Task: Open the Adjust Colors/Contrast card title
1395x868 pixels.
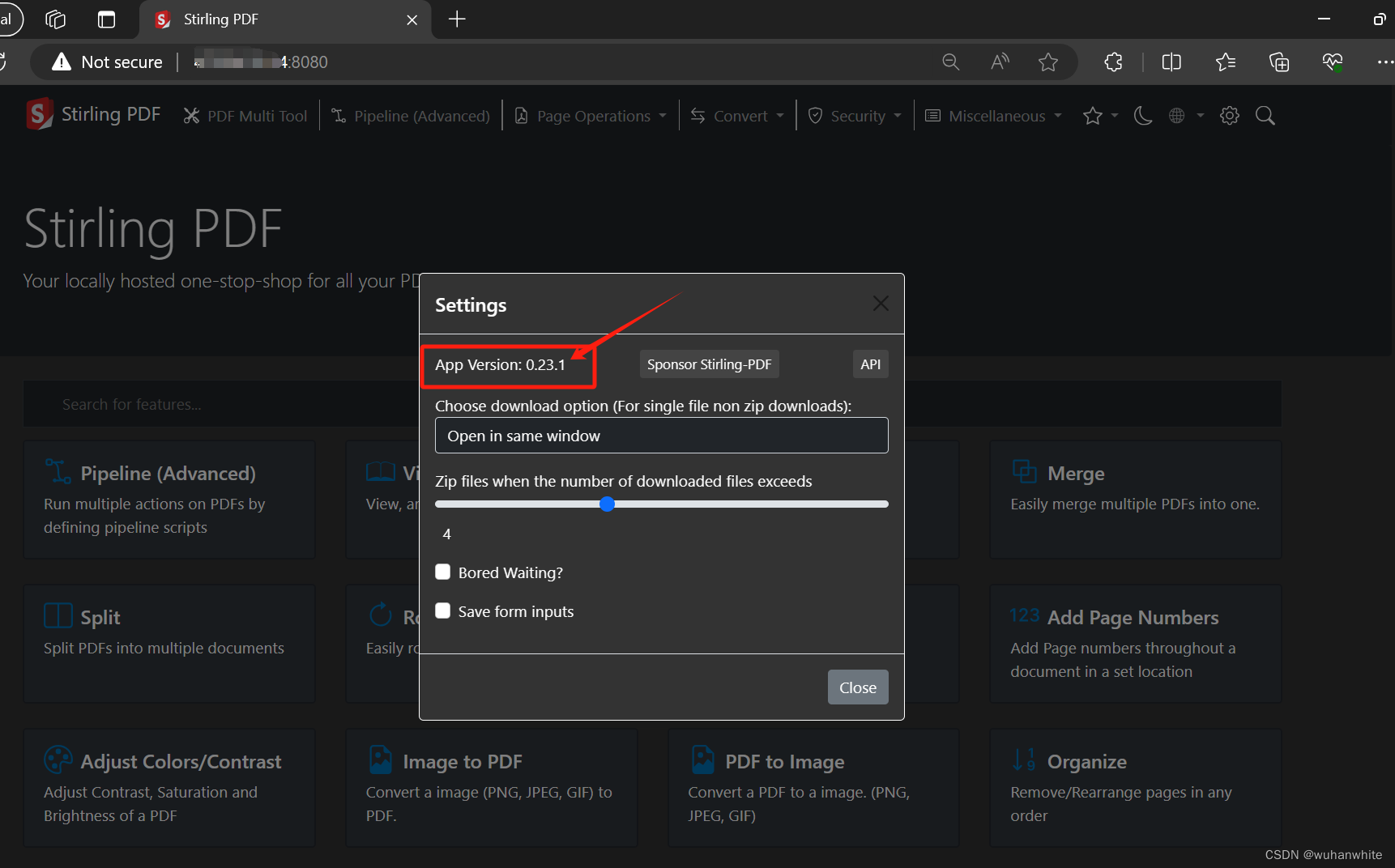Action: pyautogui.click(x=181, y=762)
